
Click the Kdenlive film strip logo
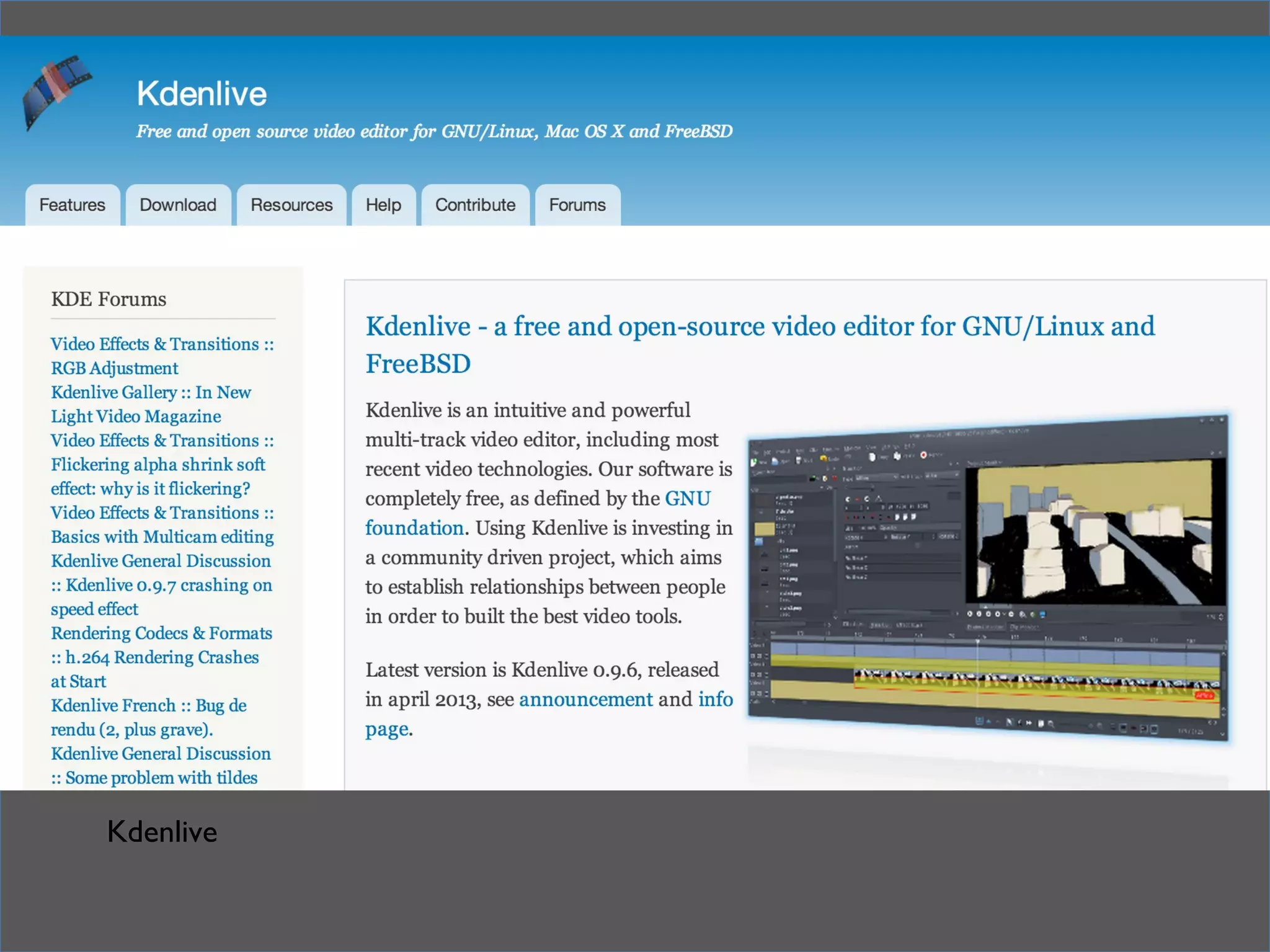tap(56, 92)
